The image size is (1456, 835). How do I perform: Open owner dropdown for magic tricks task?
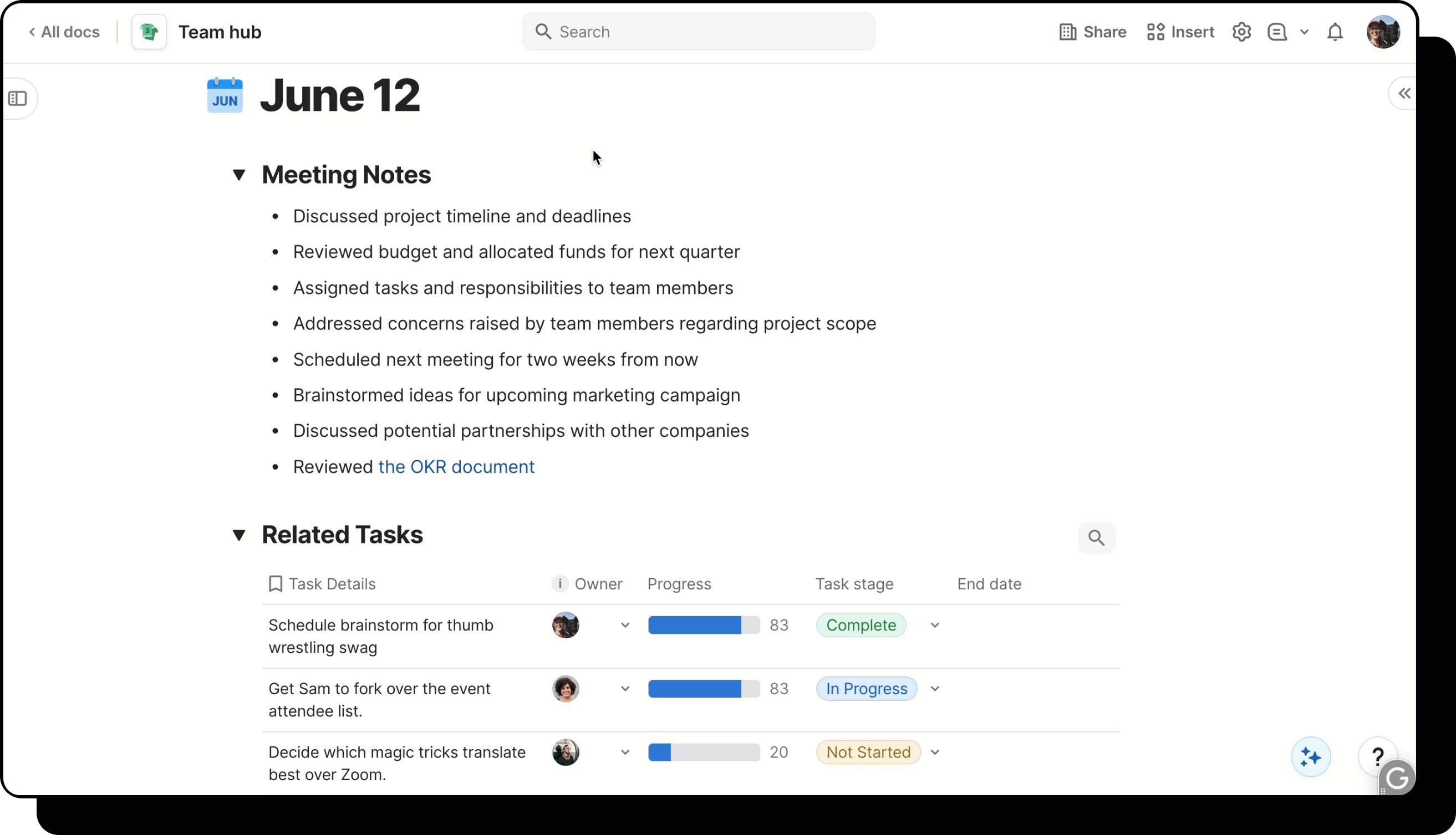624,752
